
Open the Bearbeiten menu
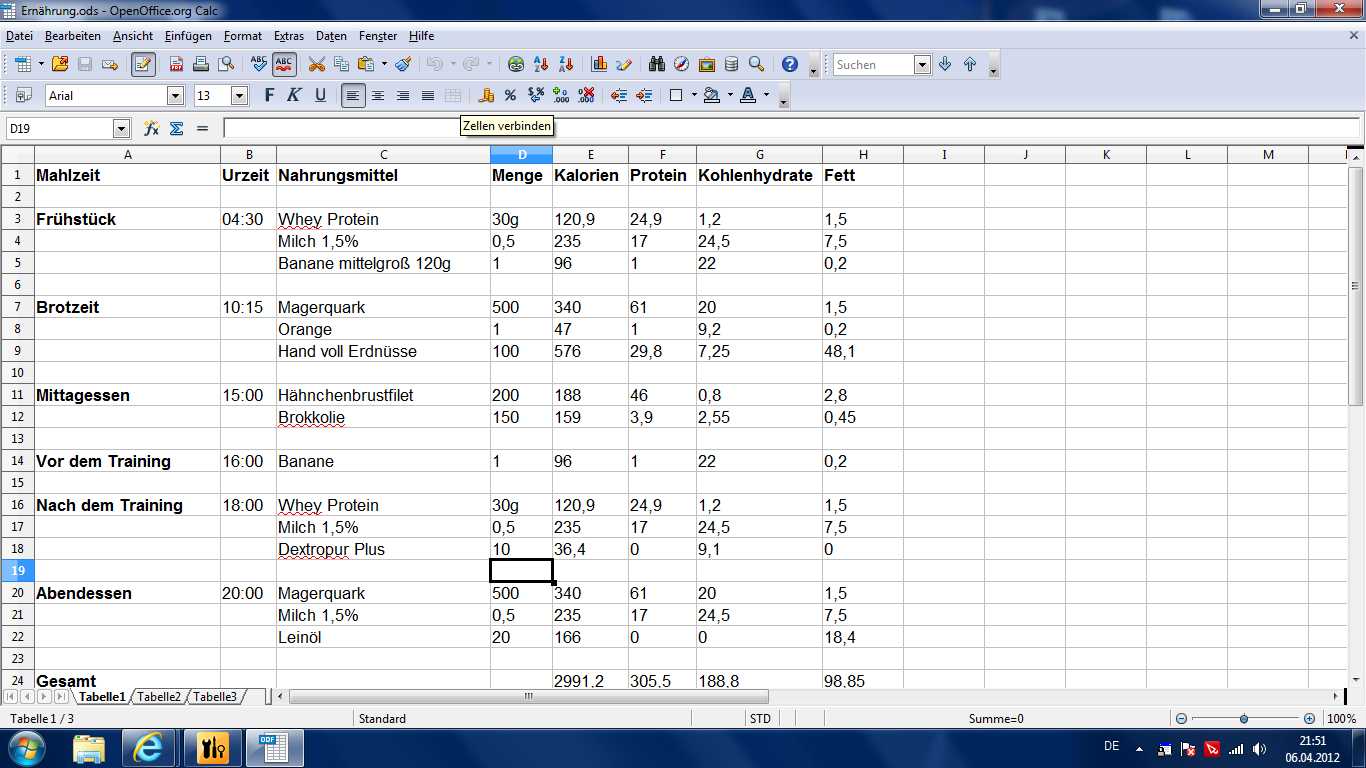(73, 36)
